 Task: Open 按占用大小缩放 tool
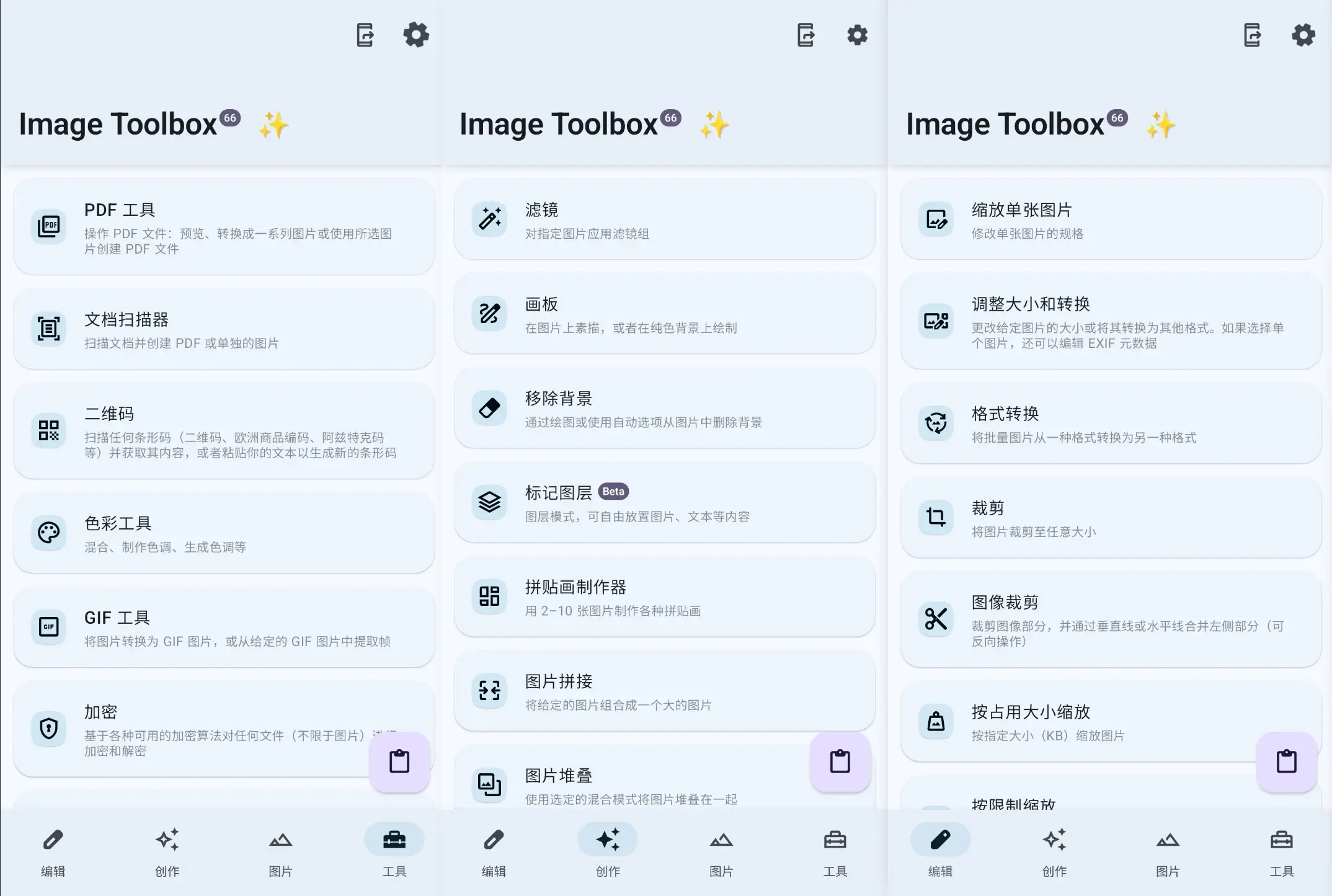(x=1079, y=722)
